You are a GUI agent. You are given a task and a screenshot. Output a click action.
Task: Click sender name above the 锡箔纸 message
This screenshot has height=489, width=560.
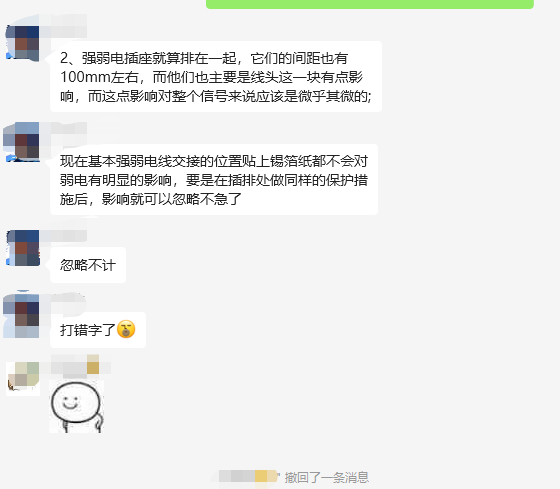click(x=63, y=133)
